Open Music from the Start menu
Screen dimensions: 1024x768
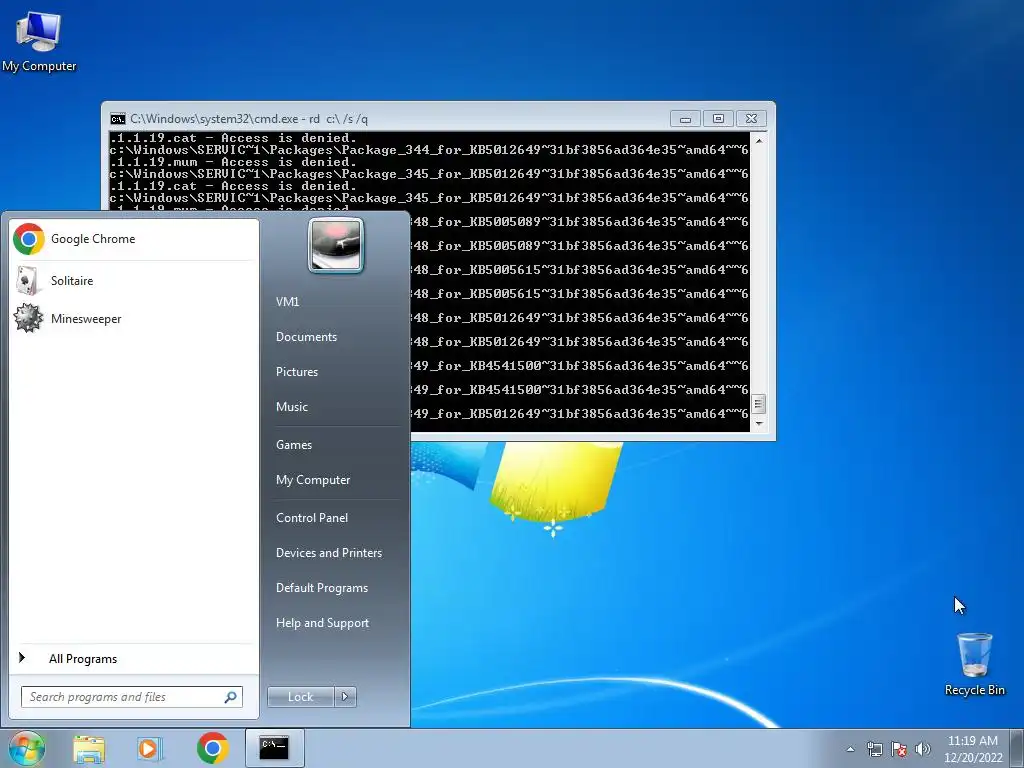point(291,407)
